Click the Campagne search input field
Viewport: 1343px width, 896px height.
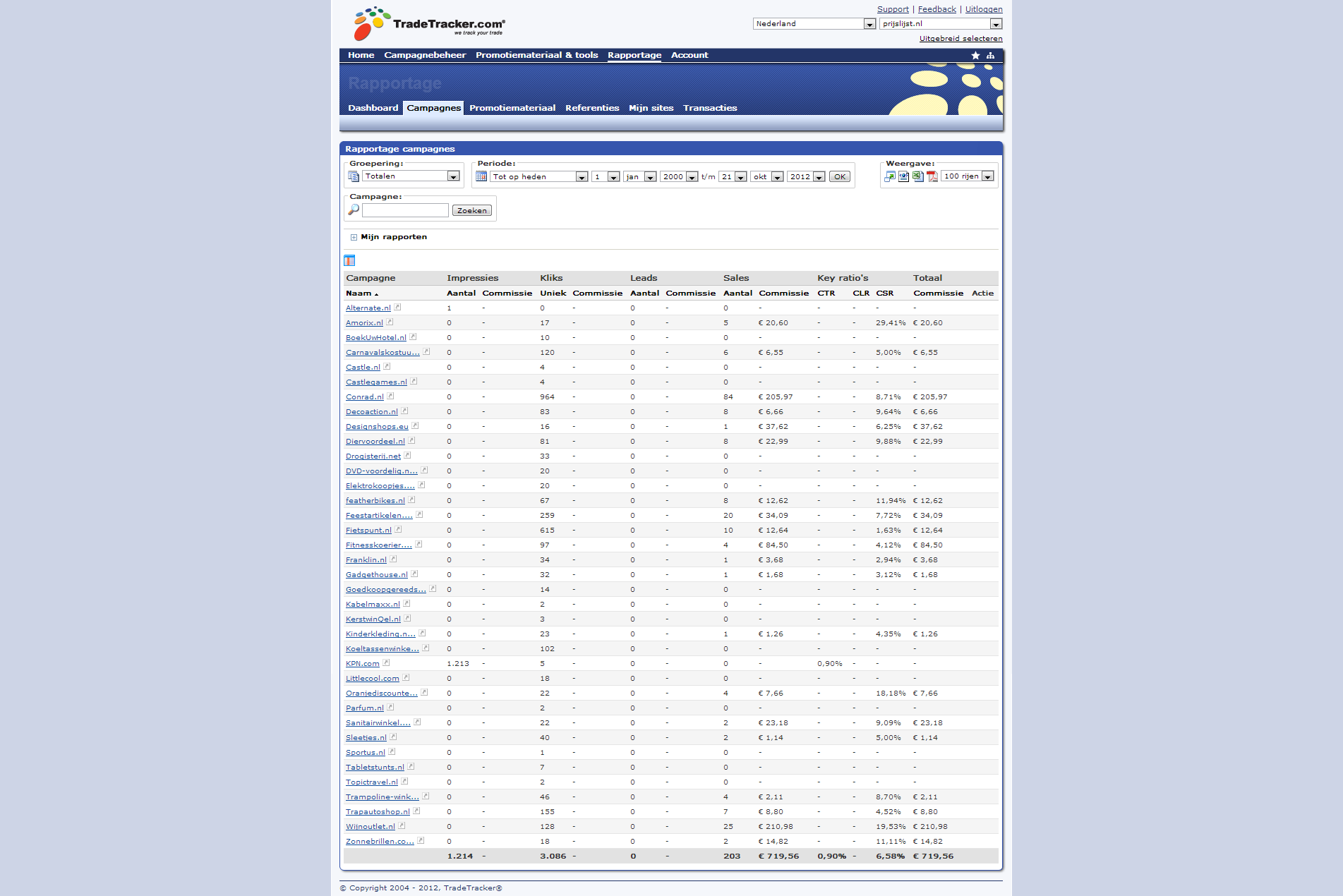(x=405, y=210)
